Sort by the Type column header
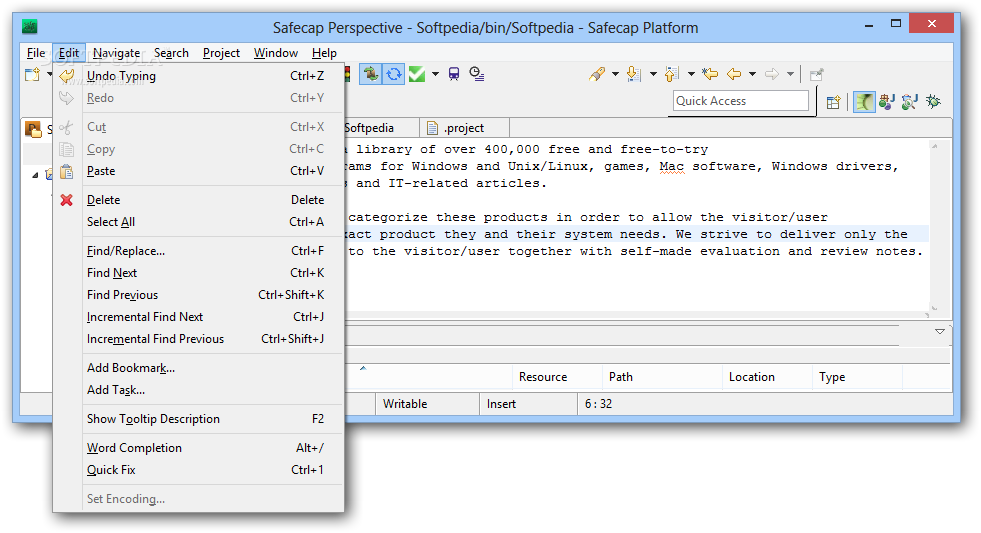981x533 pixels. point(858,377)
